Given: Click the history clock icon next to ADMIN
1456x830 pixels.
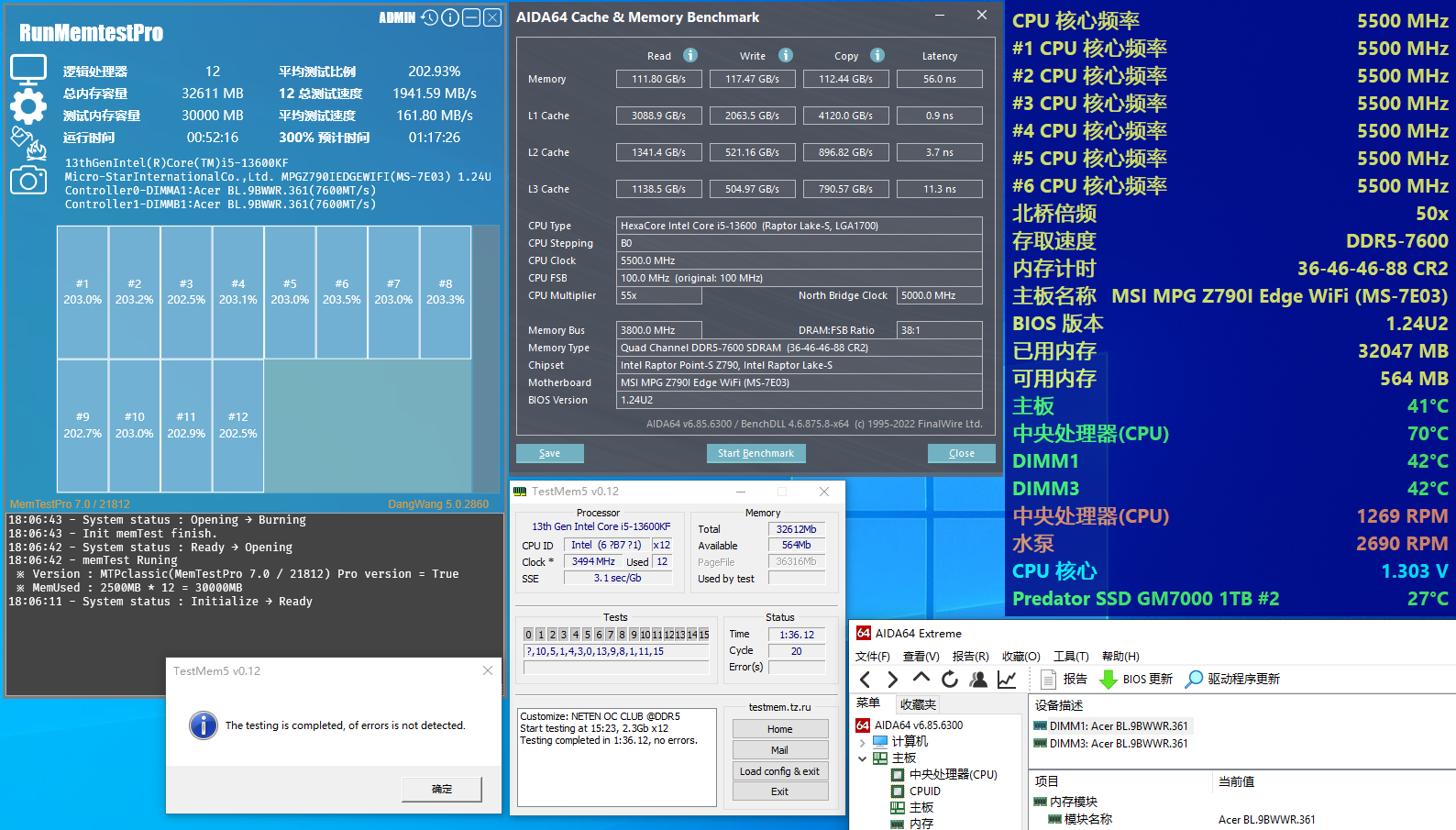Looking at the screenshot, I should 429,17.
